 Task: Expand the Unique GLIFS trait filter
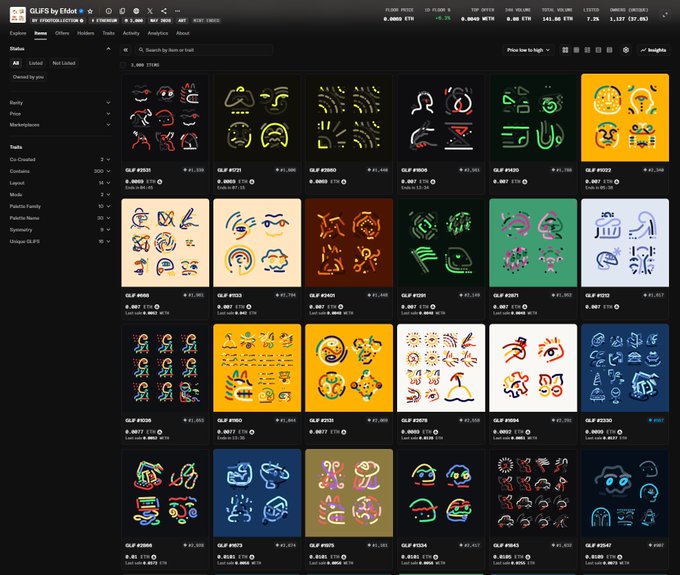tap(60, 242)
